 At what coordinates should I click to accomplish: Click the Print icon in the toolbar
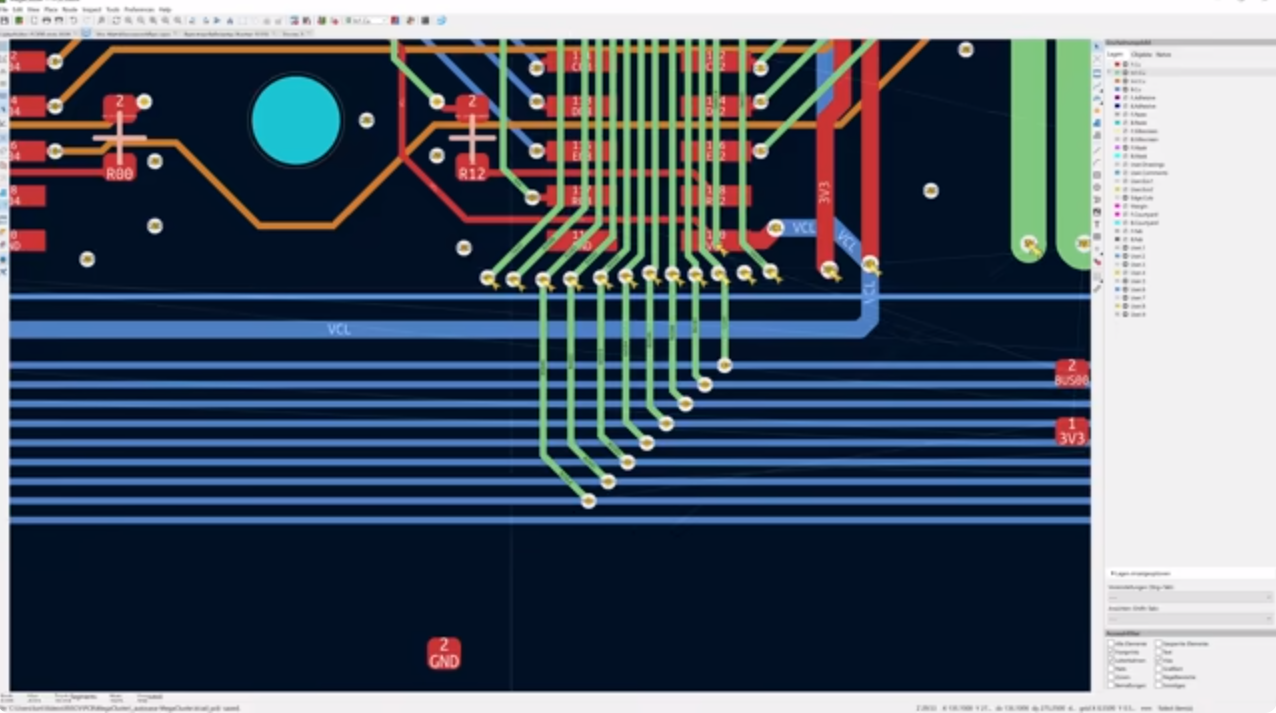point(46,20)
